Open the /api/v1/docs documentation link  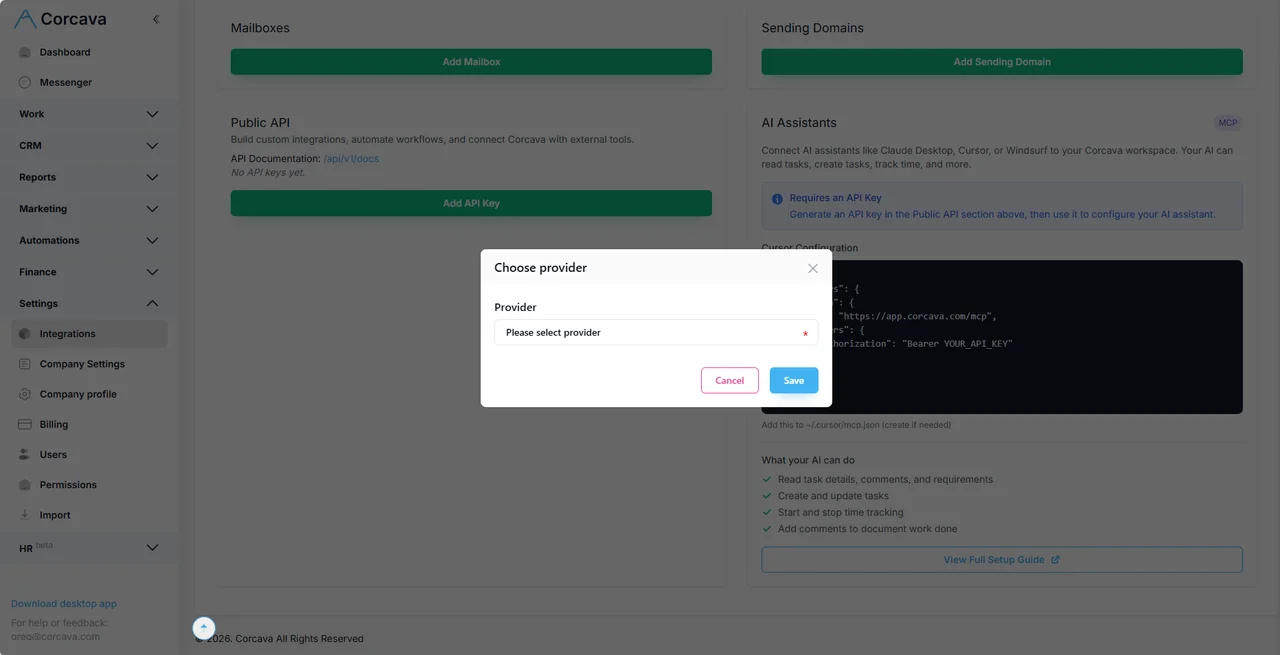pos(351,159)
